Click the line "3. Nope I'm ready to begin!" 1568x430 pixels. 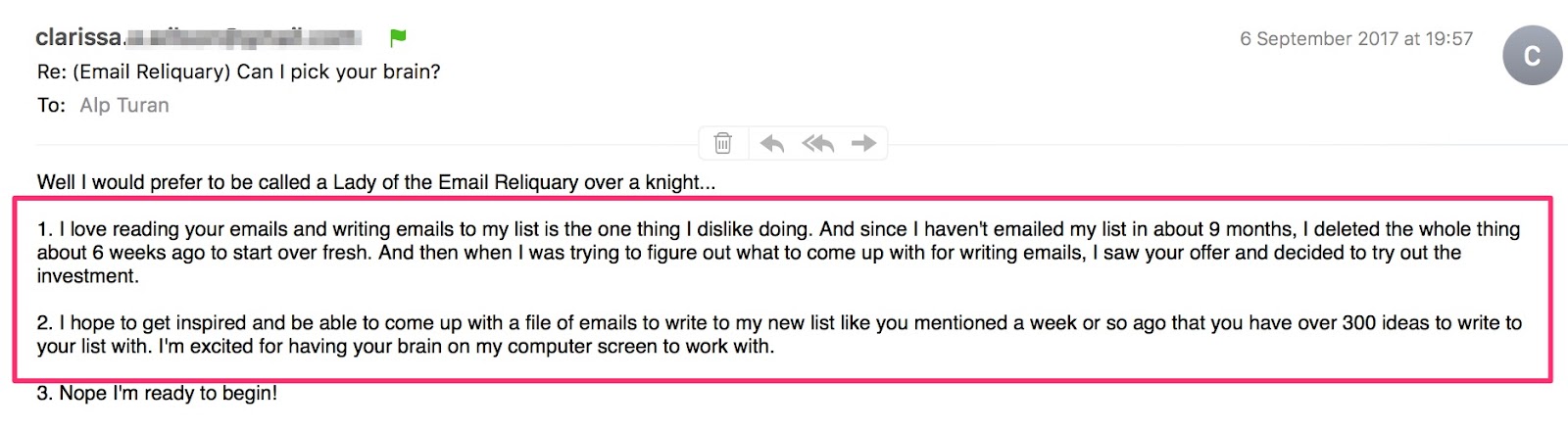click(157, 394)
